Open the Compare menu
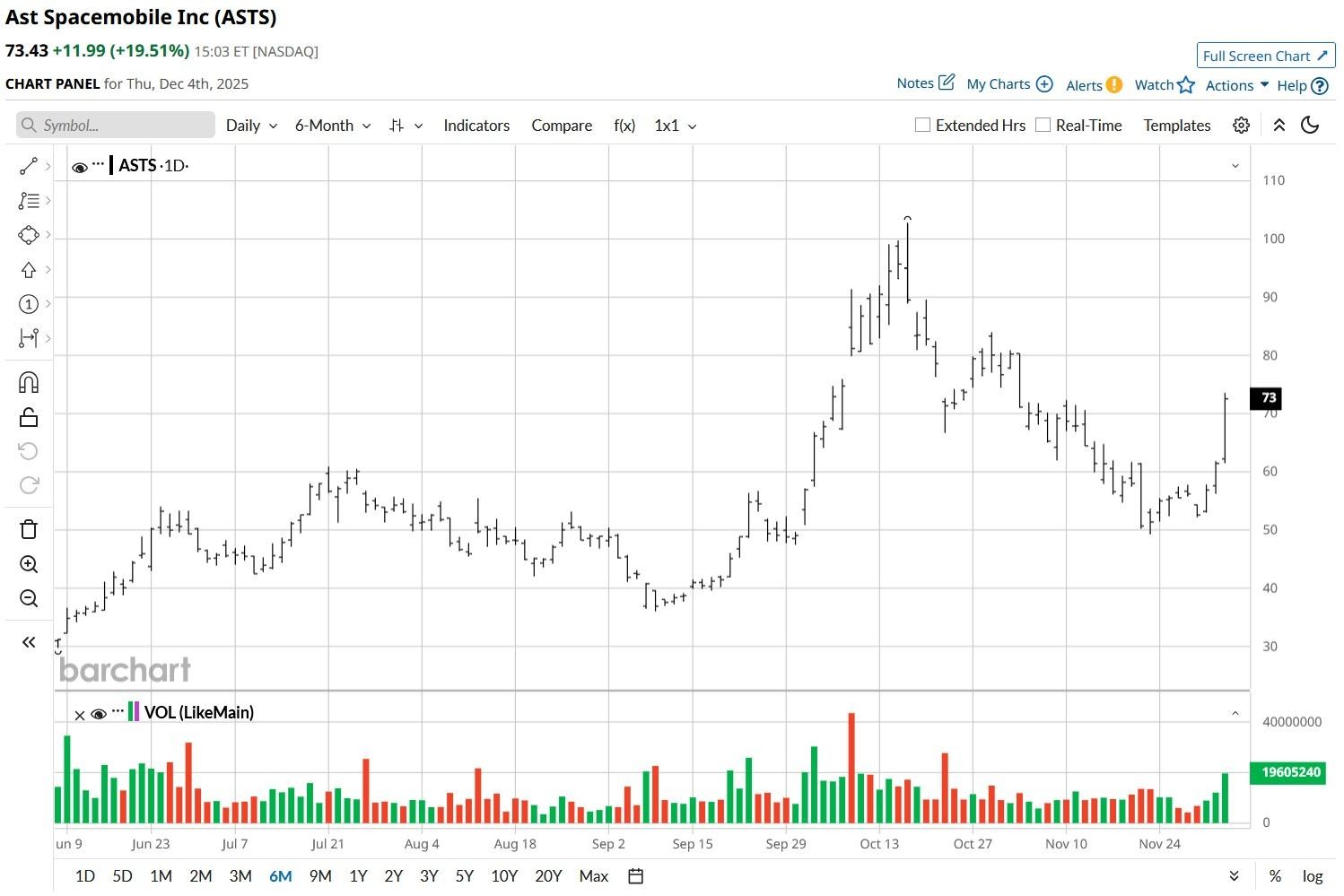The width and height of the screenshot is (1344, 896). coord(562,126)
